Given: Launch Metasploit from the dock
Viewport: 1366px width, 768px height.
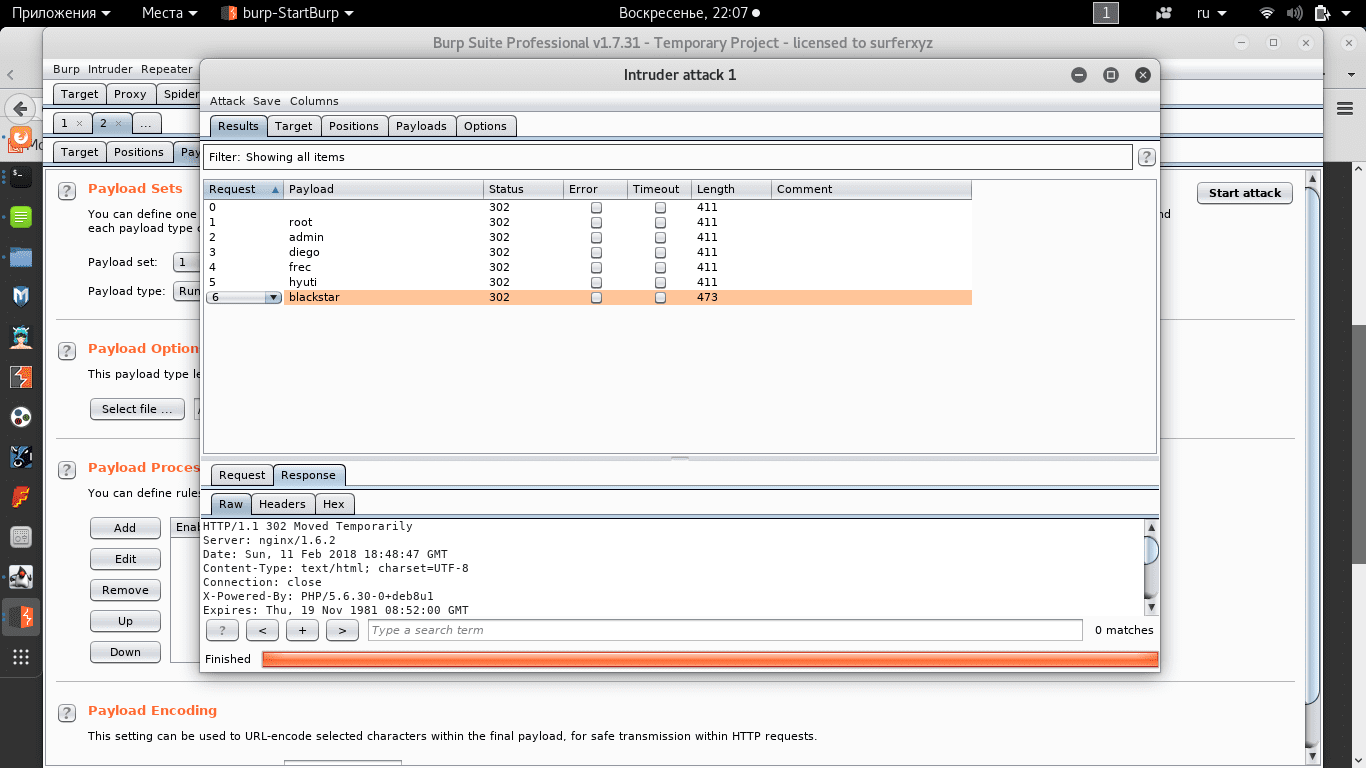Looking at the screenshot, I should coord(21,296).
